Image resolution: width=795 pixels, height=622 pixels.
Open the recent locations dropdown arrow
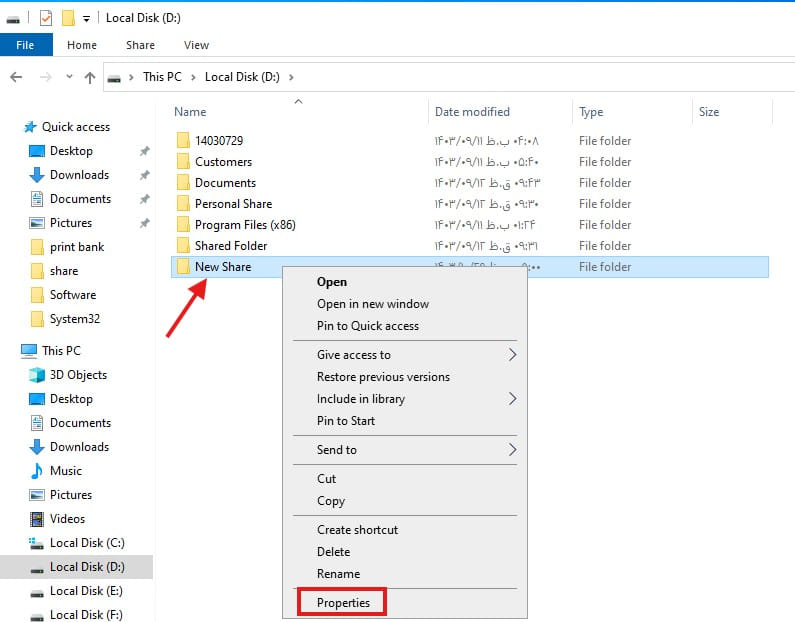[69, 77]
